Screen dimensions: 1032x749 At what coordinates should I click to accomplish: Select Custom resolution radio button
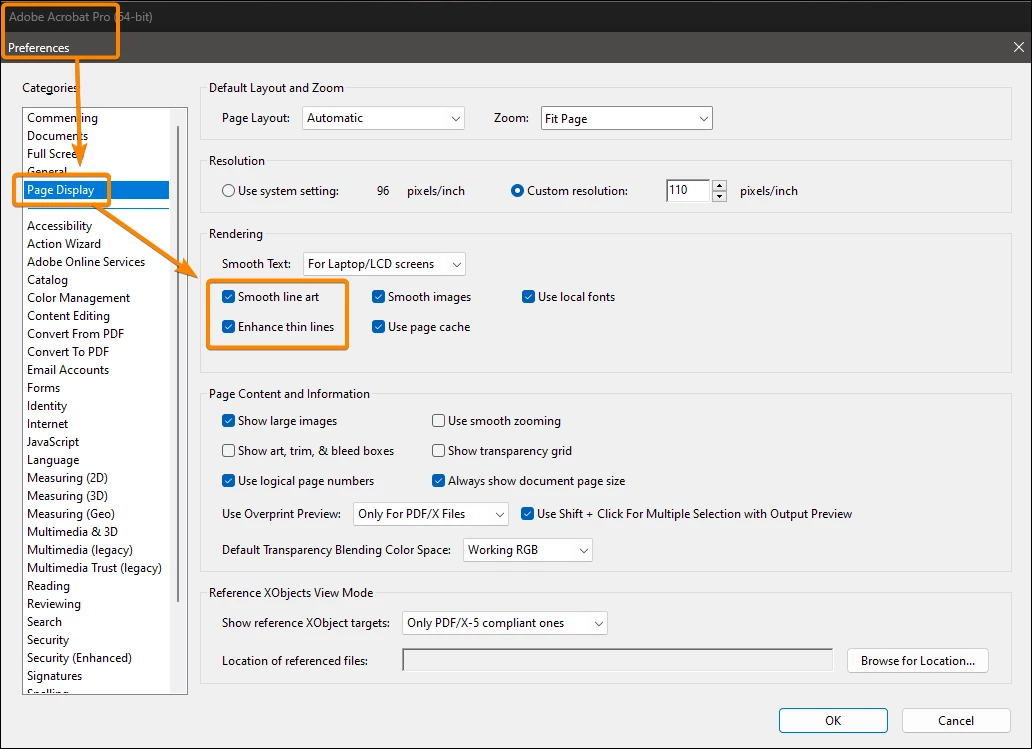[517, 191]
